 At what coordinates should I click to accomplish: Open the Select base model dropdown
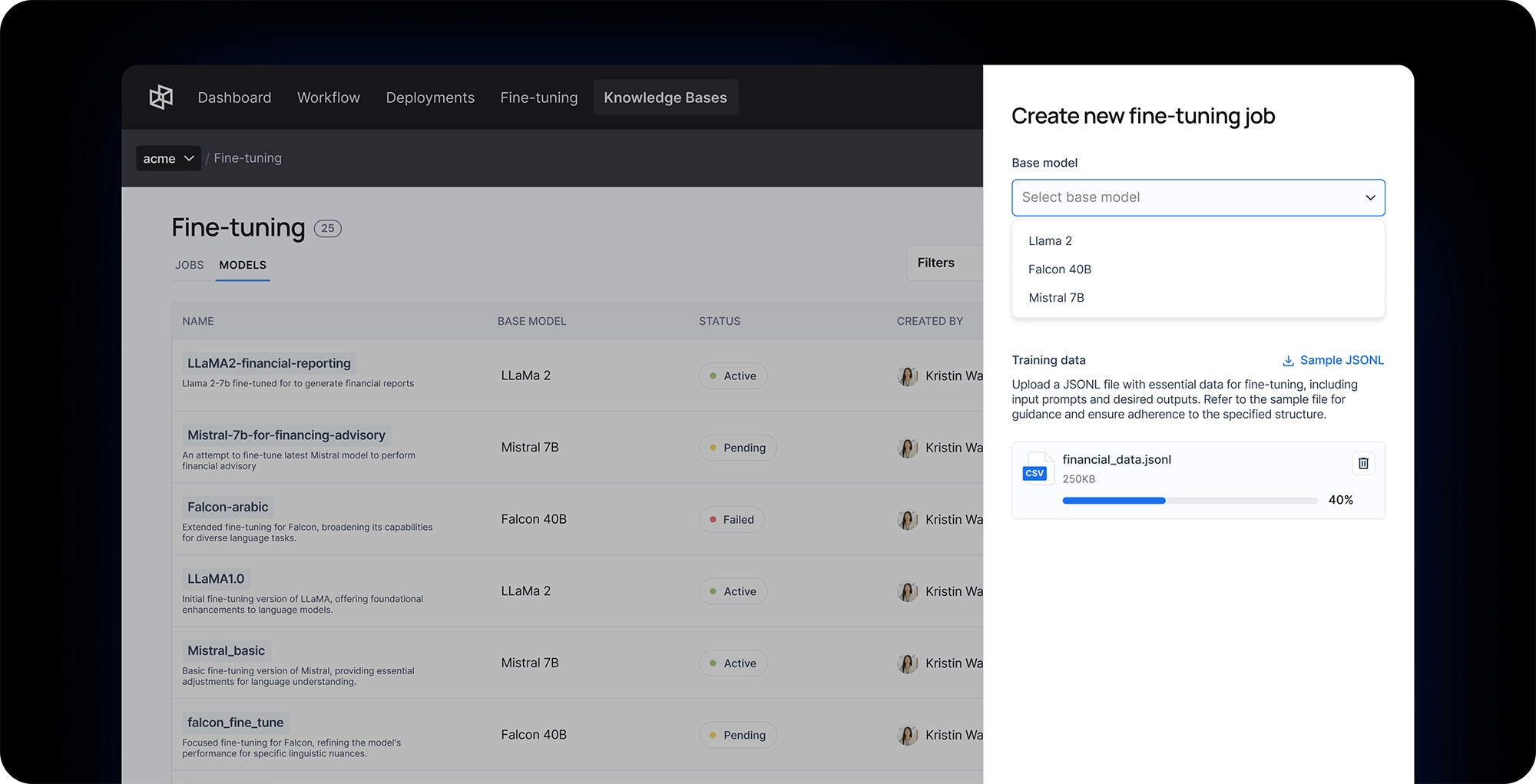(1197, 197)
